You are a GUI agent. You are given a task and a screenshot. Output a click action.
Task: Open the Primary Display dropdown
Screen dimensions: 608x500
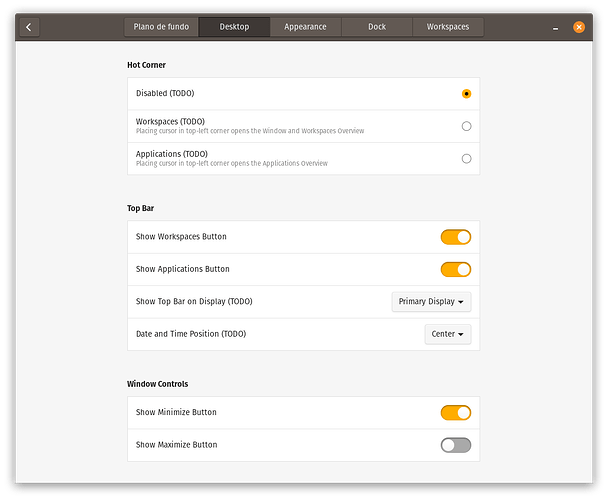coord(431,301)
